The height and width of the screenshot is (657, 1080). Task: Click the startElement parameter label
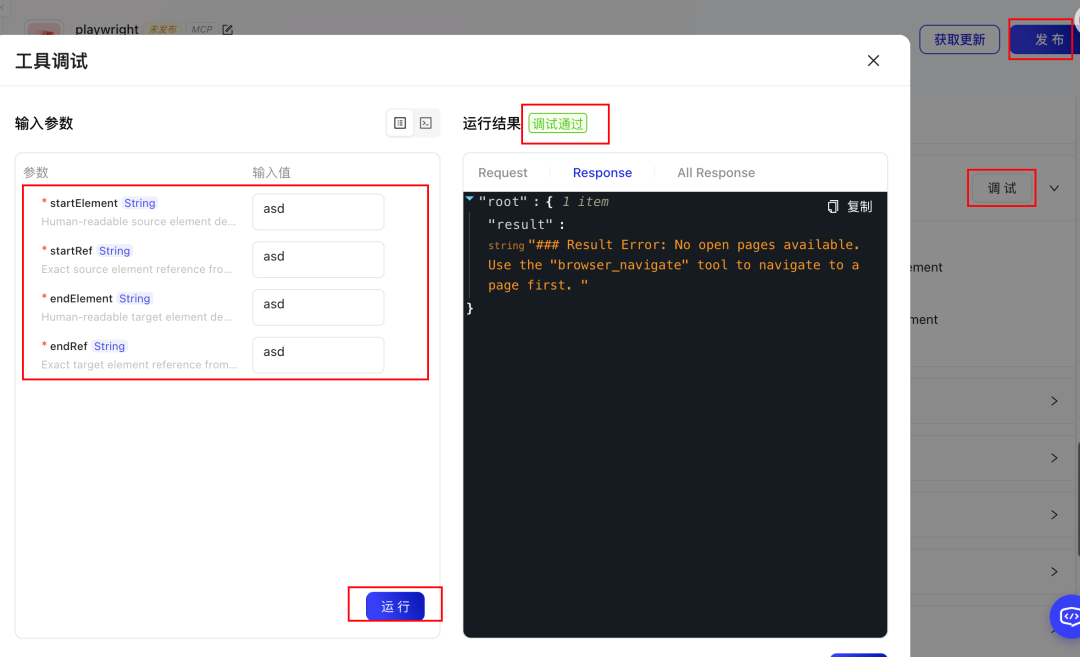pos(83,203)
